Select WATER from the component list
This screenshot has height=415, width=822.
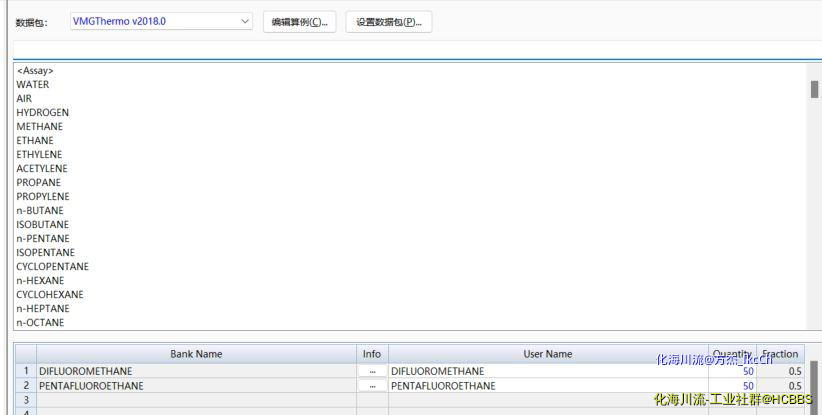coord(33,85)
